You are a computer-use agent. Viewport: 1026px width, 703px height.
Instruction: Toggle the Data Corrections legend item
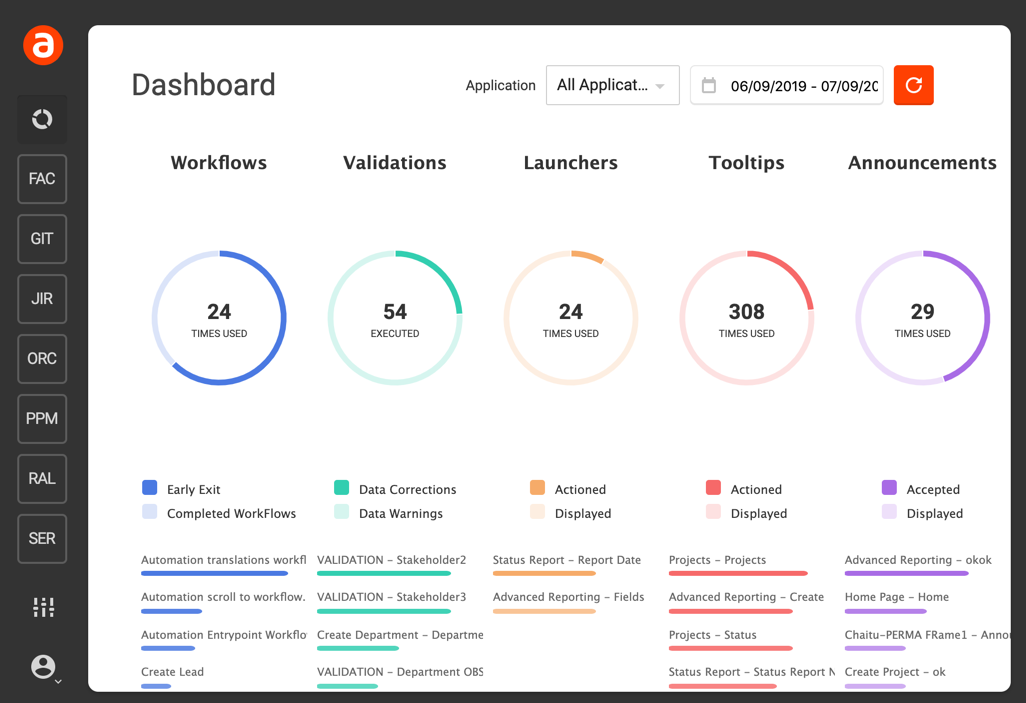click(x=342, y=488)
